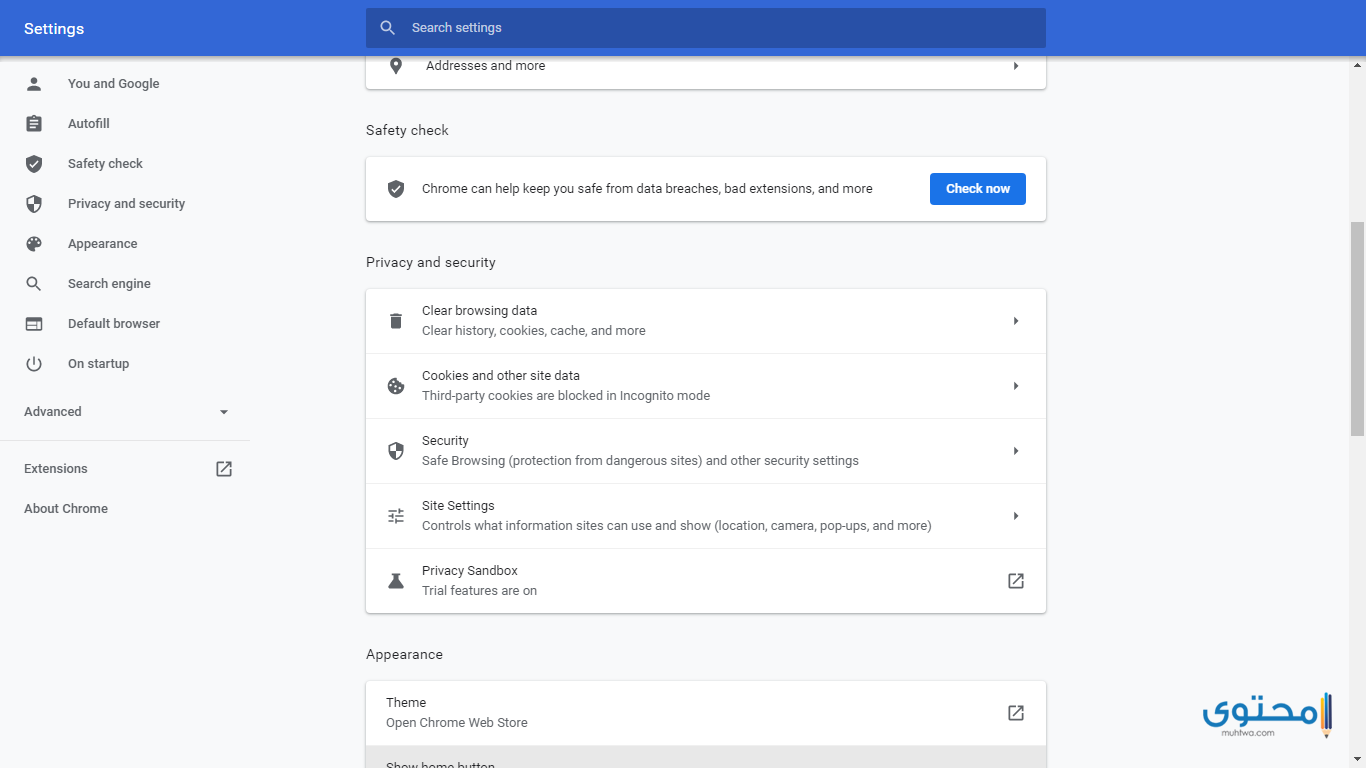Select Autofill in sidebar menu
Screen dimensions: 1366x768
(x=89, y=124)
